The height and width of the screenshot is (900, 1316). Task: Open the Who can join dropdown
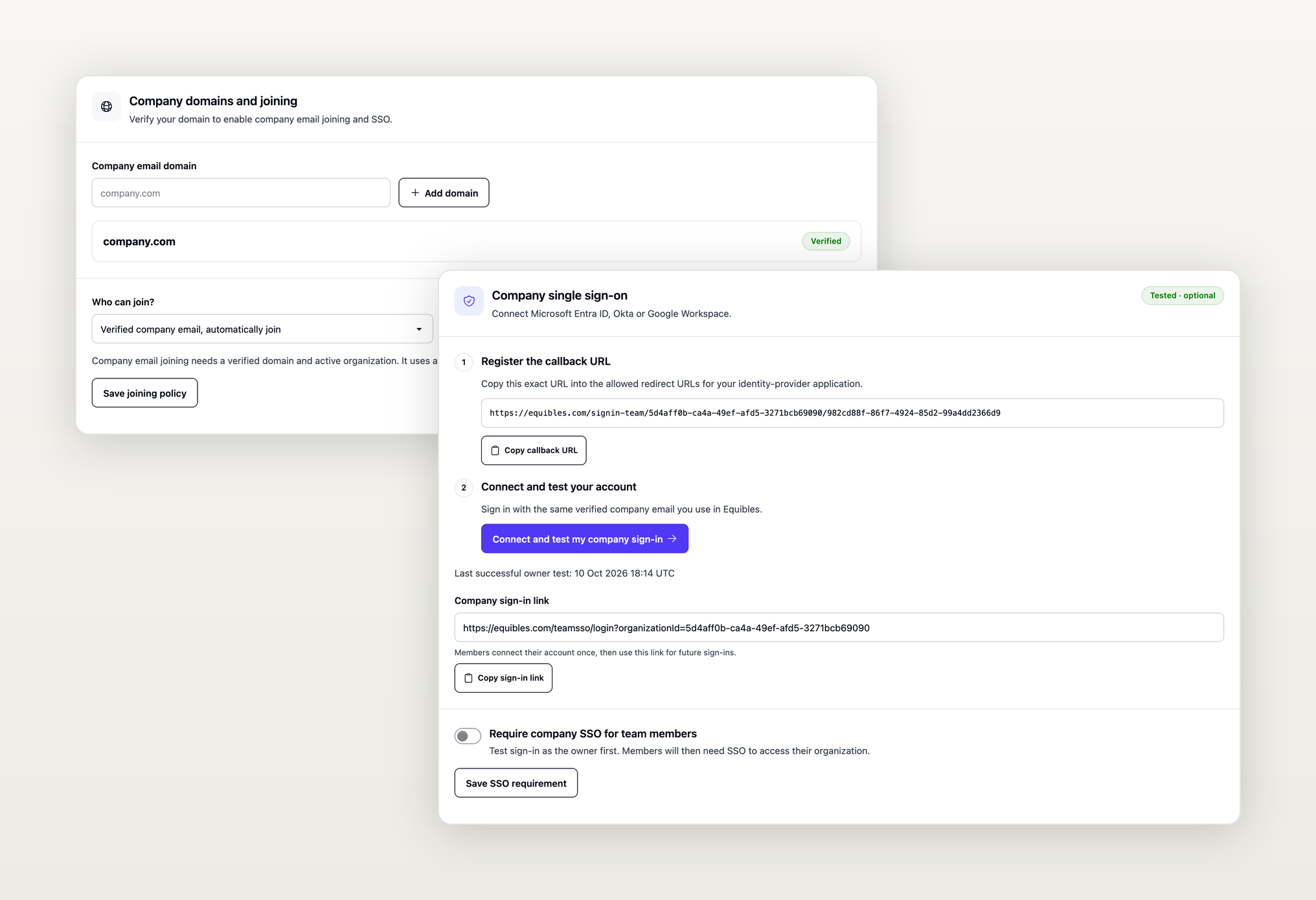tap(262, 329)
